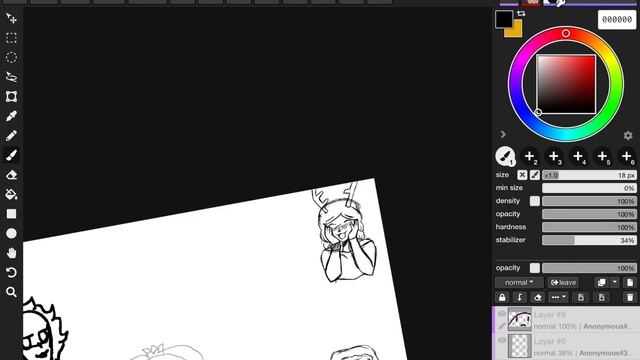This screenshot has width=640, height=360.
Task: Open the three-dots layer options dropdown
Action: coord(558,298)
